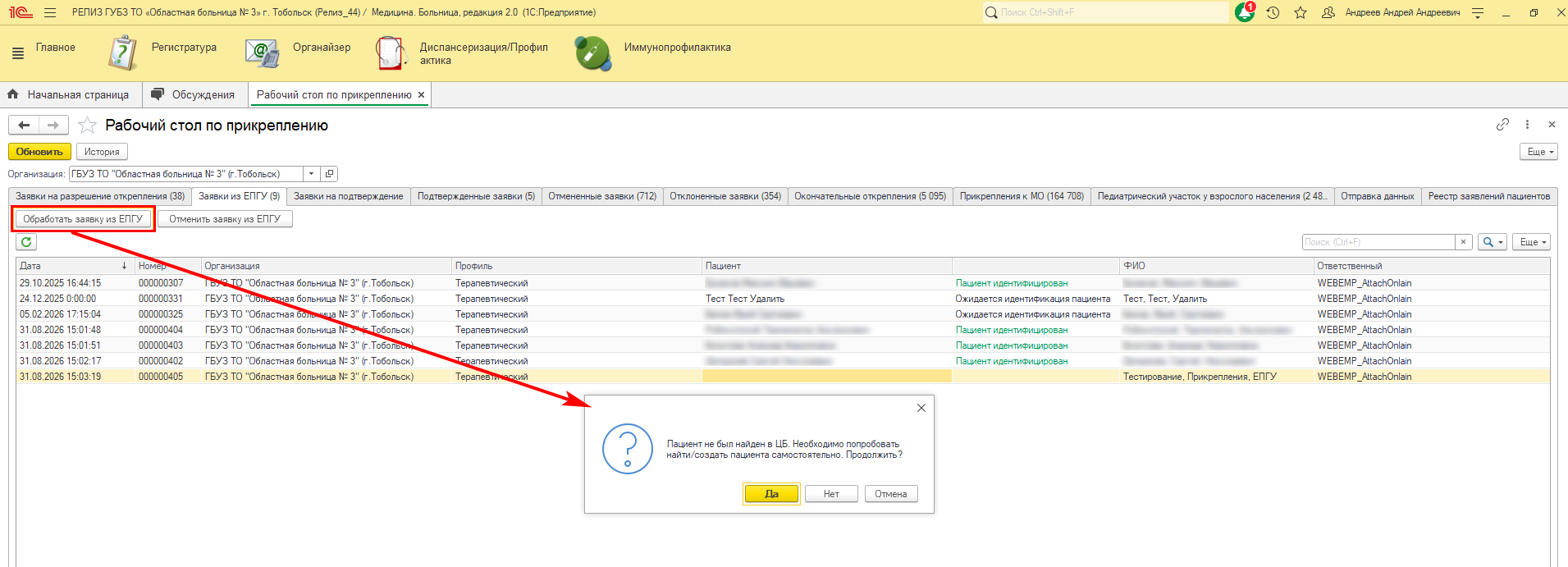Screen dimensions: 1568x567
Task: Open favorites star in title bar
Action: point(1301,12)
